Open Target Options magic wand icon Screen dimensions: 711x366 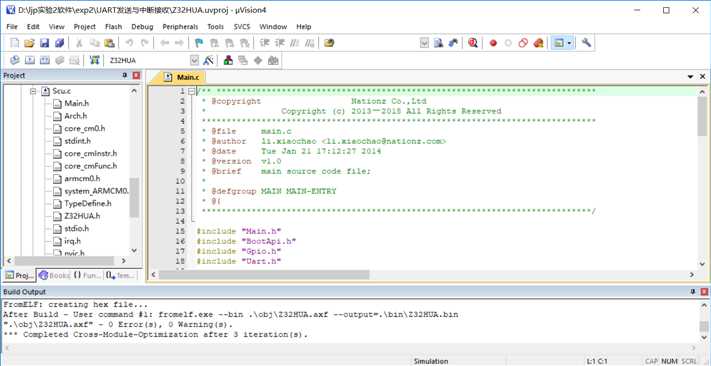tap(208, 60)
